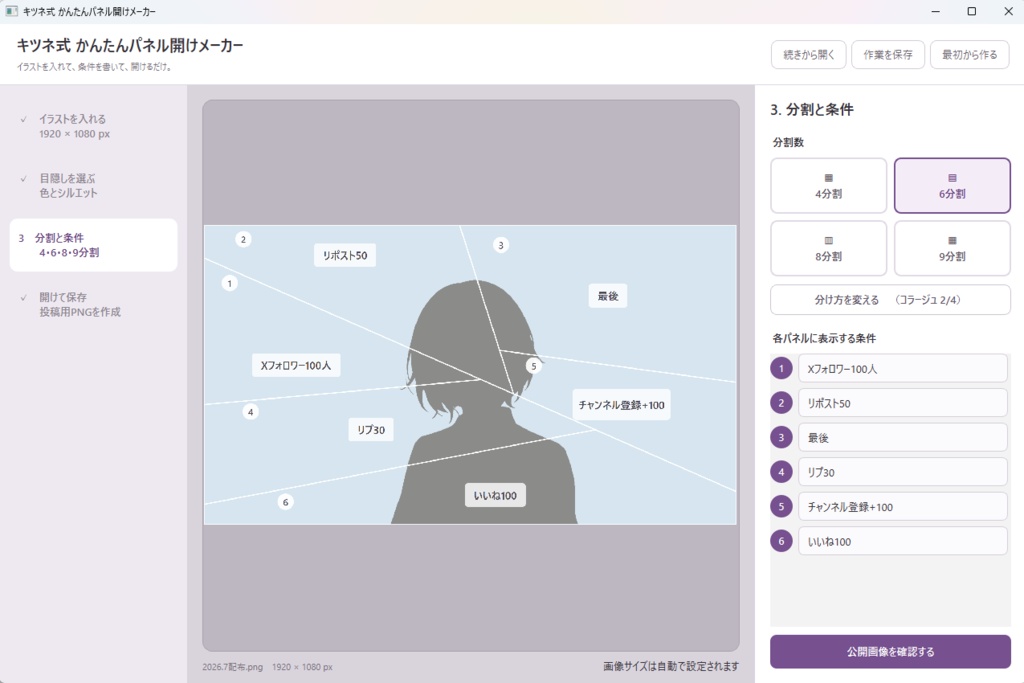Screen dimensions: 1024x683
Task: Go to step イラストを入れる
Action: click(93, 126)
